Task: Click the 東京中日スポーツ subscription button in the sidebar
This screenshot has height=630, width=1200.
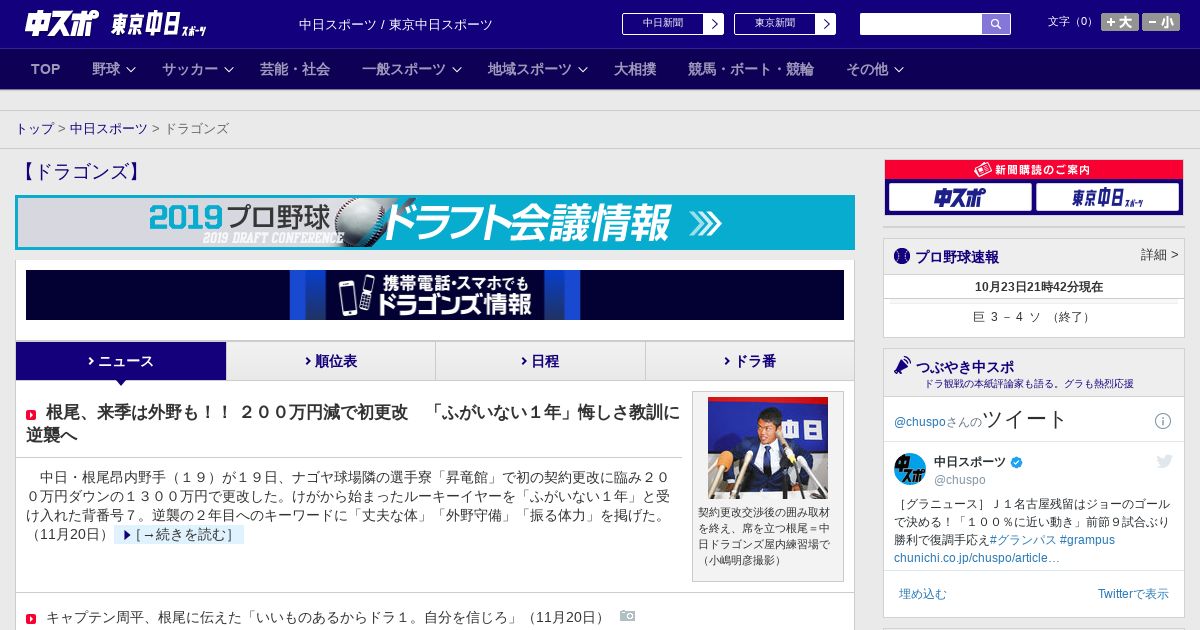Action: pos(1107,197)
